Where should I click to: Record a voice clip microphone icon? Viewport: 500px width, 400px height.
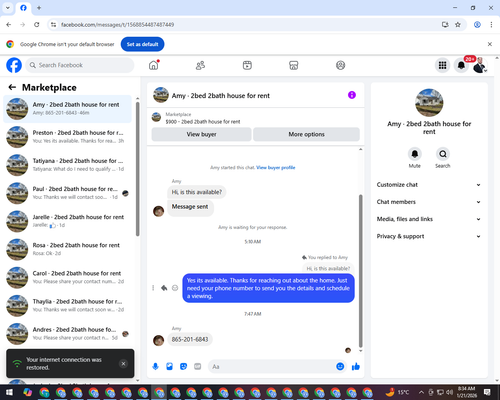155,367
